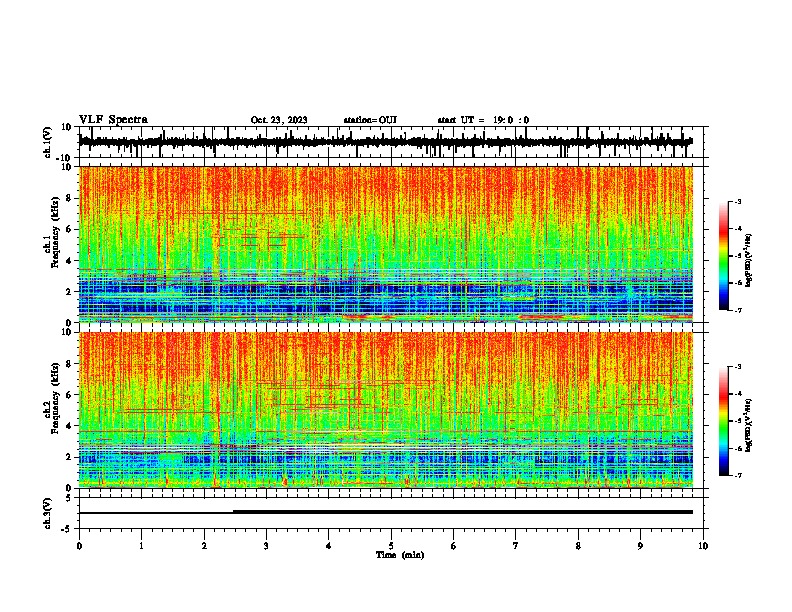Screen dimensions: 792x612
Task: Click time axis tick label 4
Action: tap(328, 546)
